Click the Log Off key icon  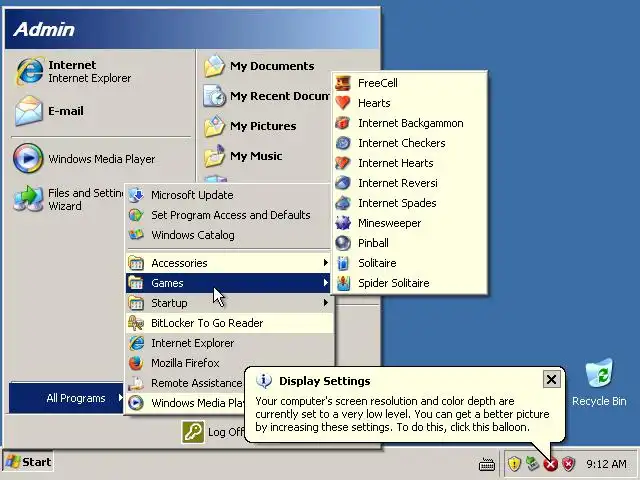click(193, 432)
